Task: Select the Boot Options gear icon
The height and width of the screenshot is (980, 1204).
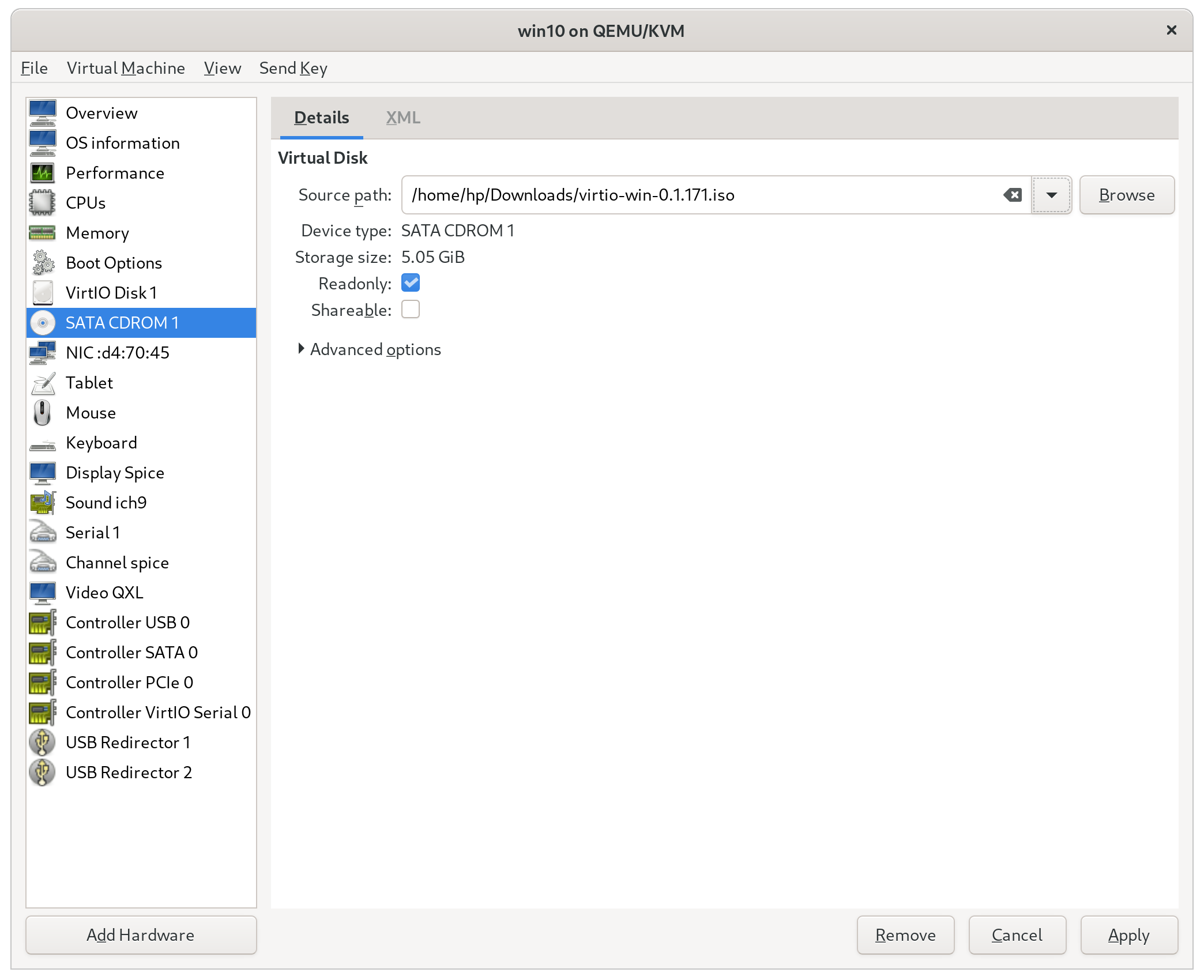Action: [x=42, y=262]
